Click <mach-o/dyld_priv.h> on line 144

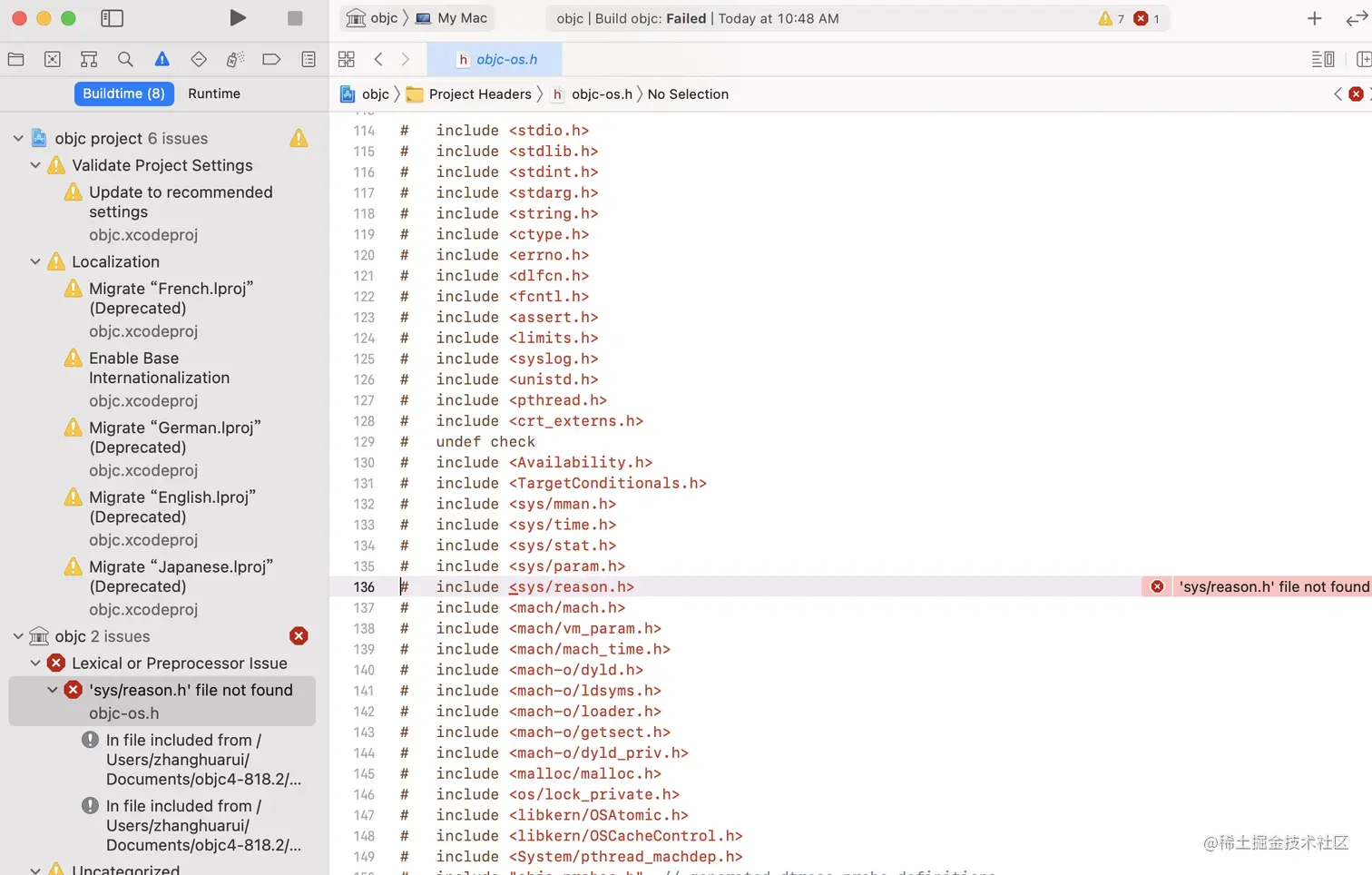(x=599, y=753)
